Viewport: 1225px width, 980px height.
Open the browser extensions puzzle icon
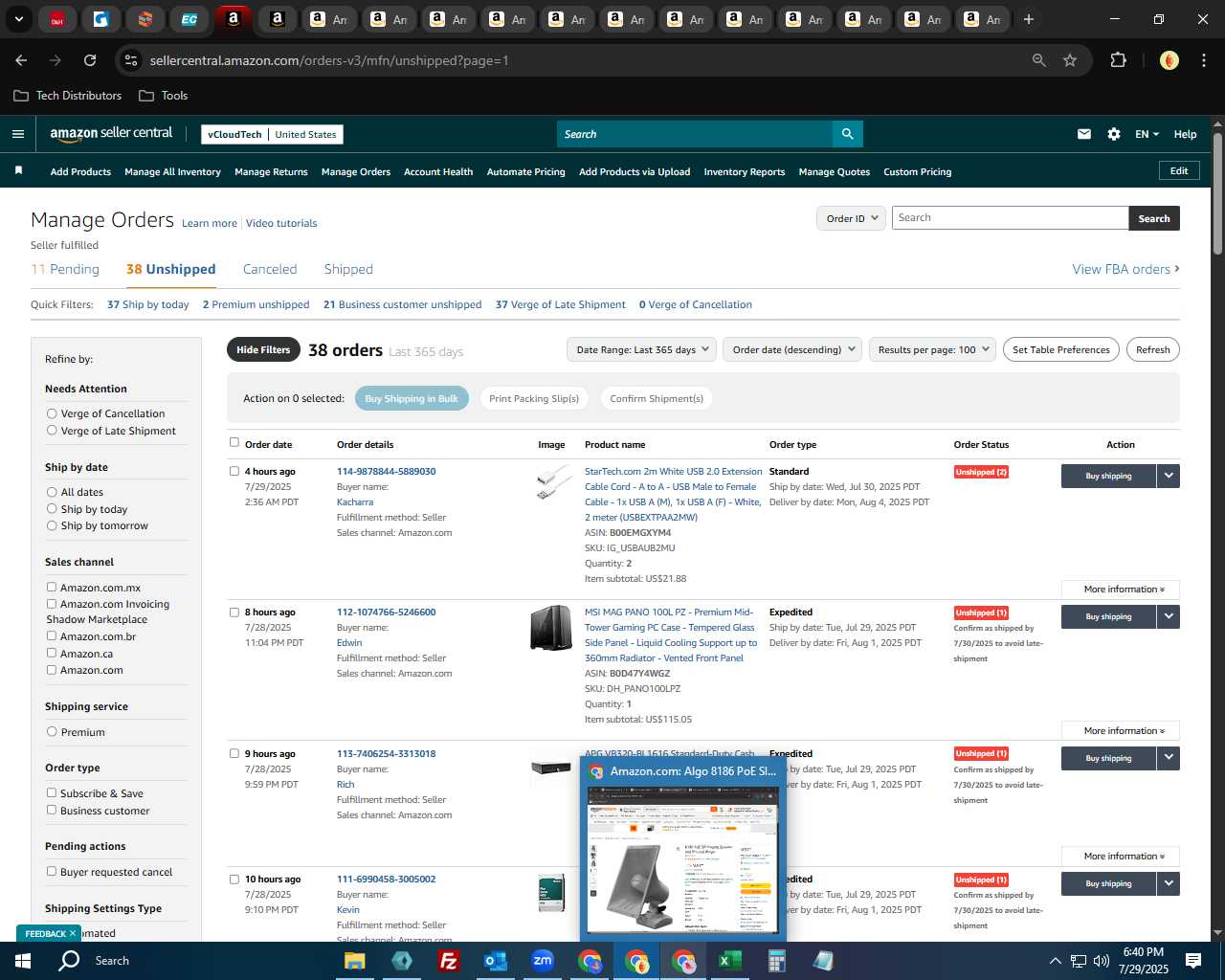click(1118, 60)
